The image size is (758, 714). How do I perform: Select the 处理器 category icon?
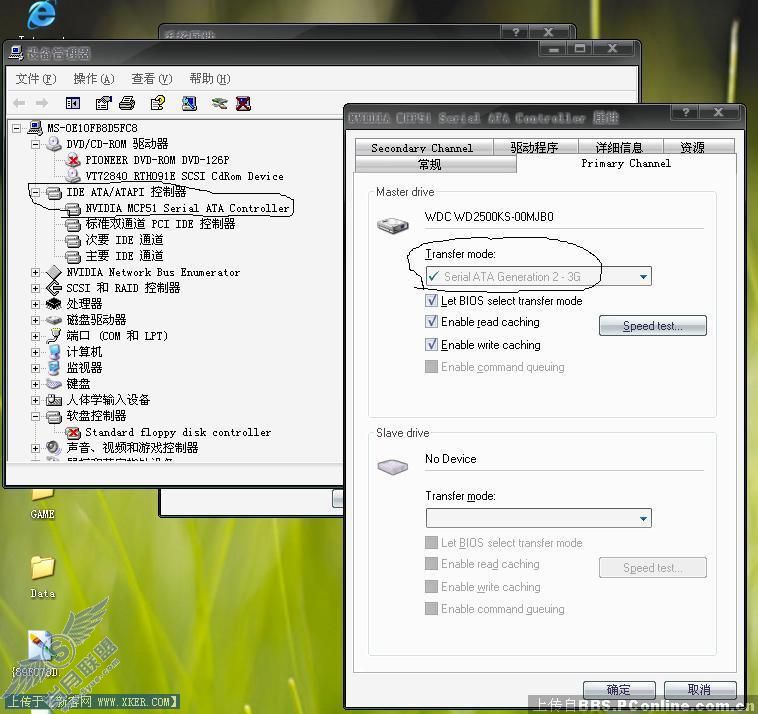(54, 304)
